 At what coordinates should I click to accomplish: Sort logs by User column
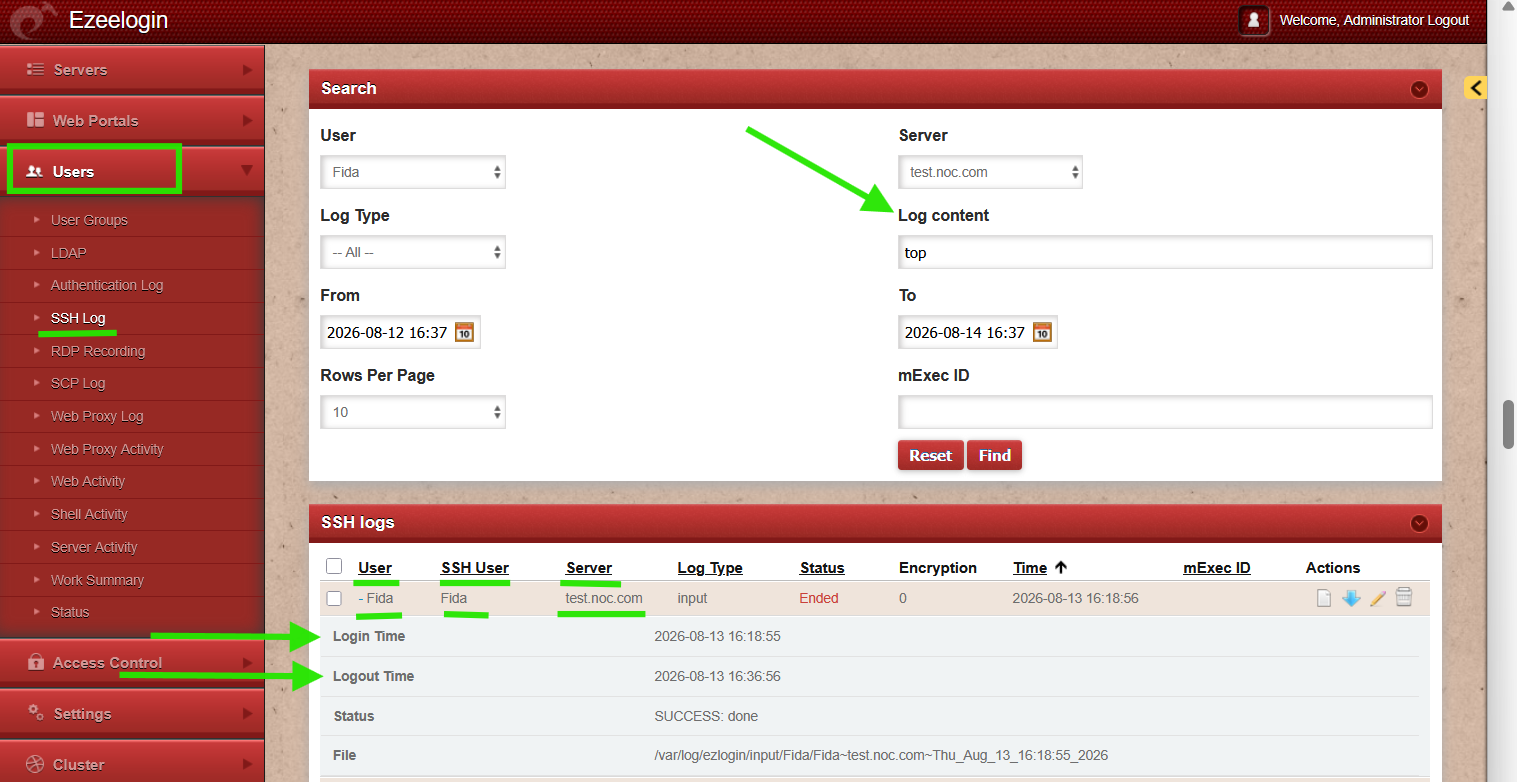tap(375, 568)
